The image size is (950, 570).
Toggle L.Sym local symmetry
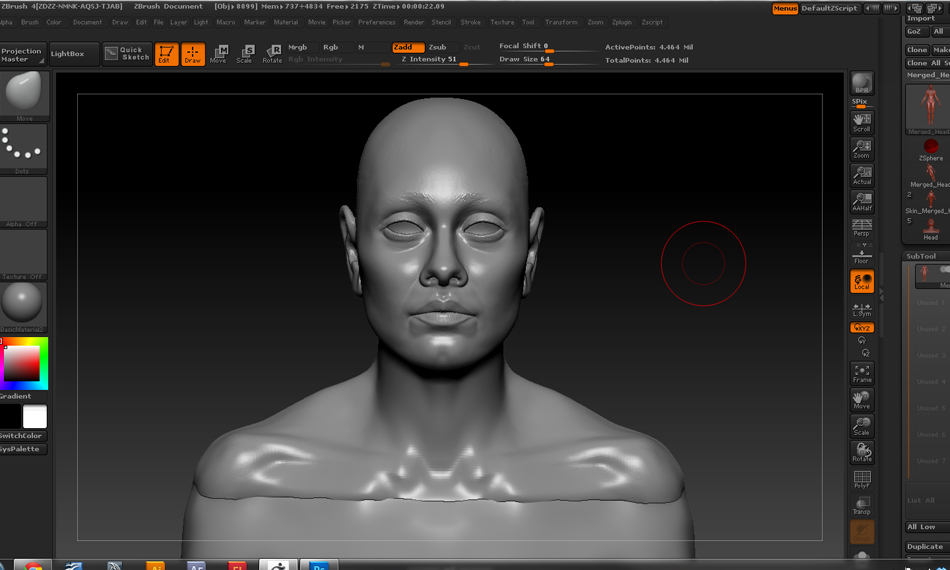[x=862, y=310]
